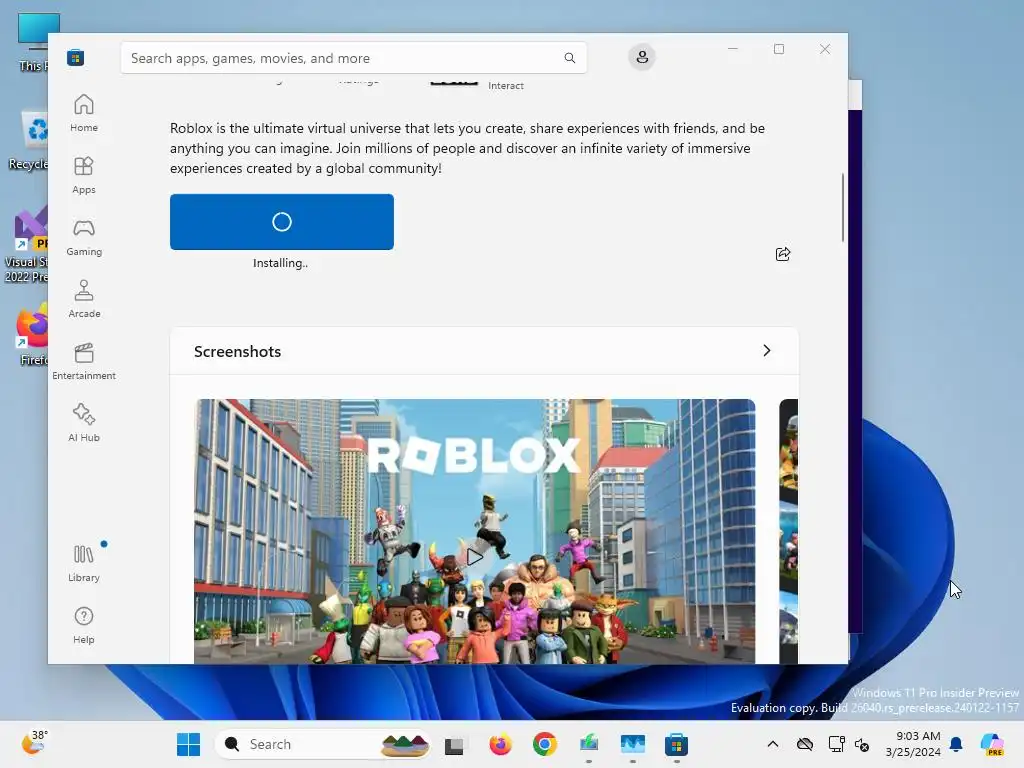The height and width of the screenshot is (768, 1024).
Task: Click the network display tray icon
Action: click(837, 744)
